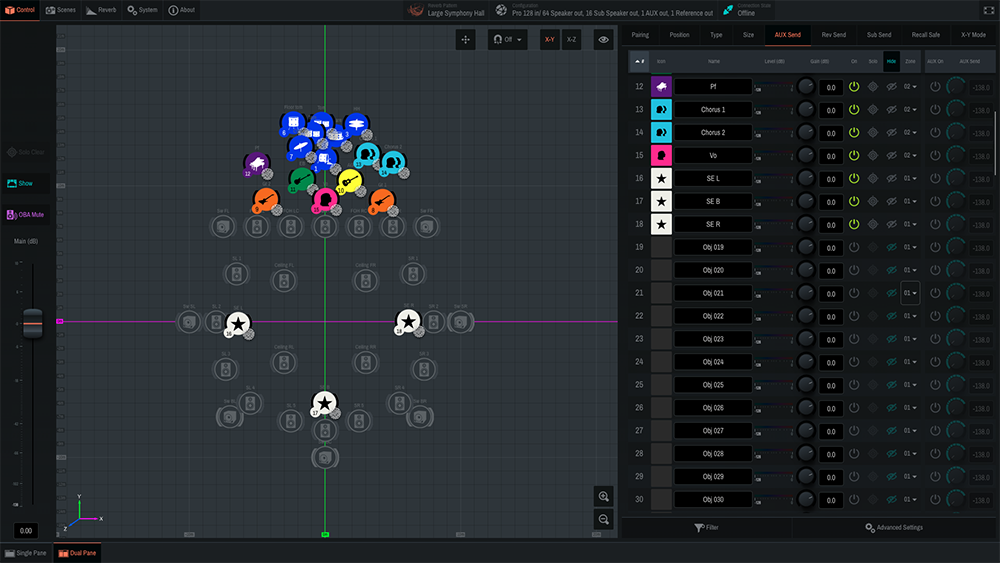Click the Main dB fader handle
This screenshot has height=563, width=1000.
click(x=33, y=324)
